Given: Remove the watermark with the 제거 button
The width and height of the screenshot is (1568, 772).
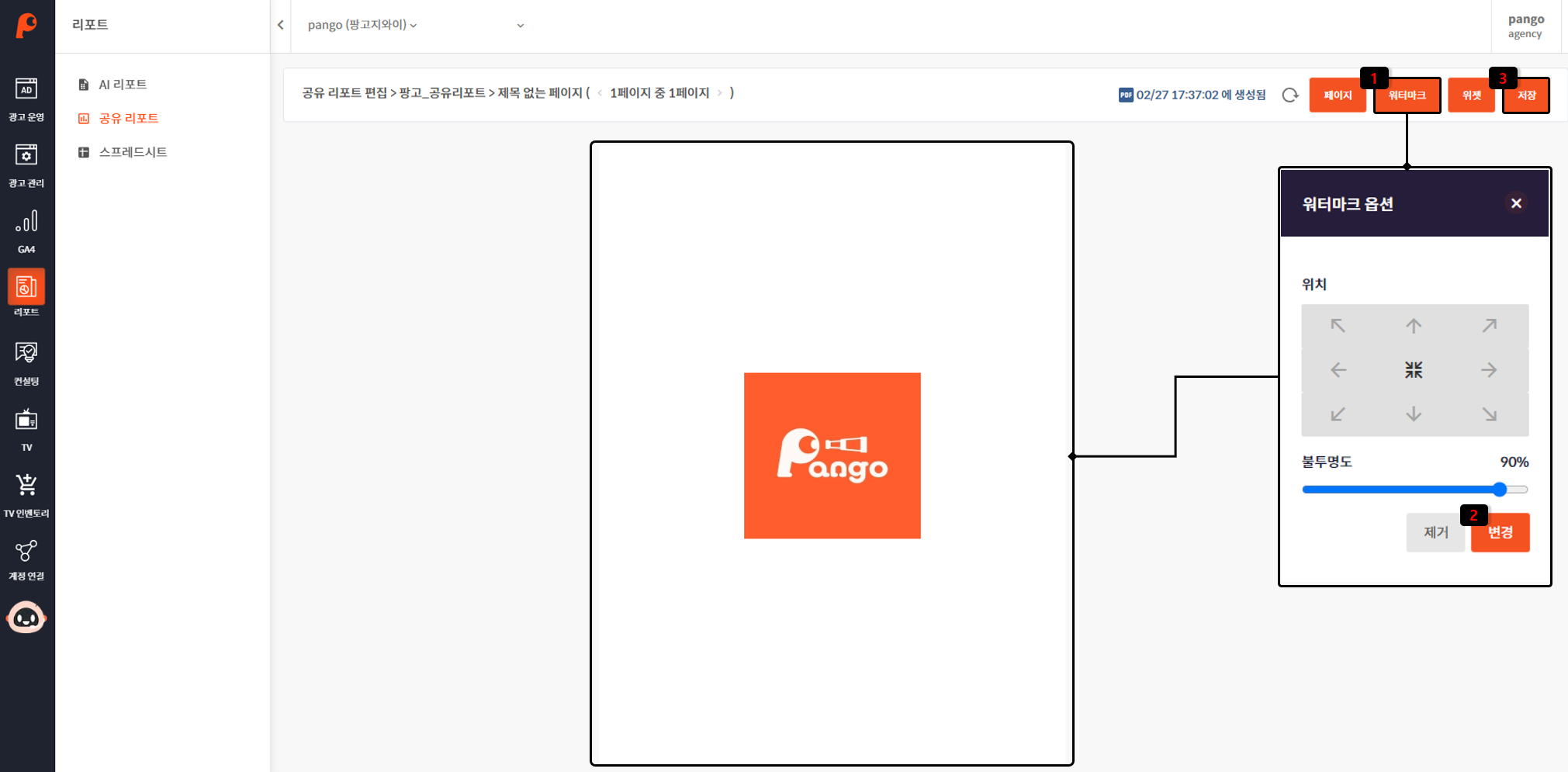Looking at the screenshot, I should tap(1435, 532).
